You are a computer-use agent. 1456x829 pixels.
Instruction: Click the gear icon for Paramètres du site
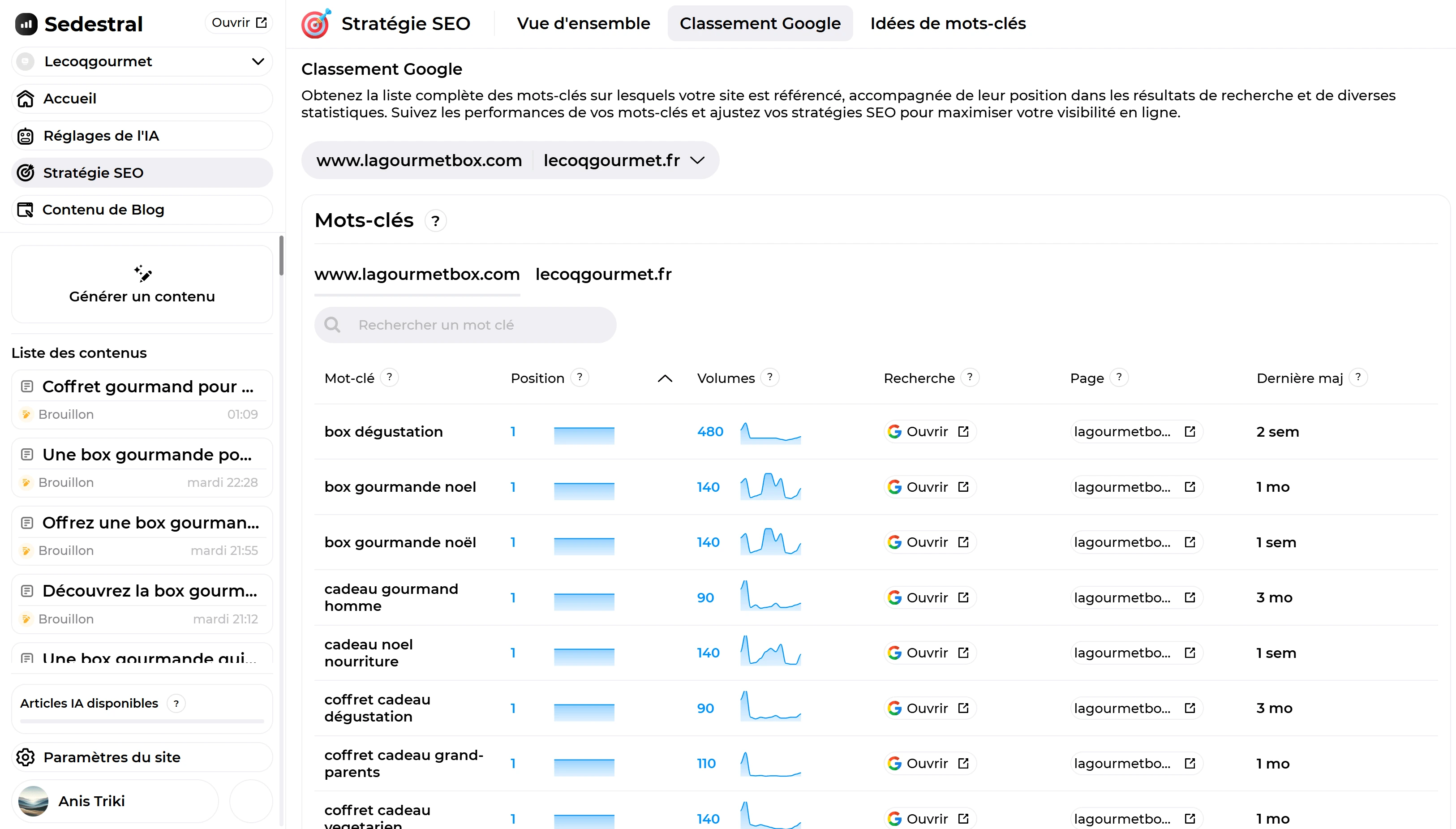click(x=26, y=757)
